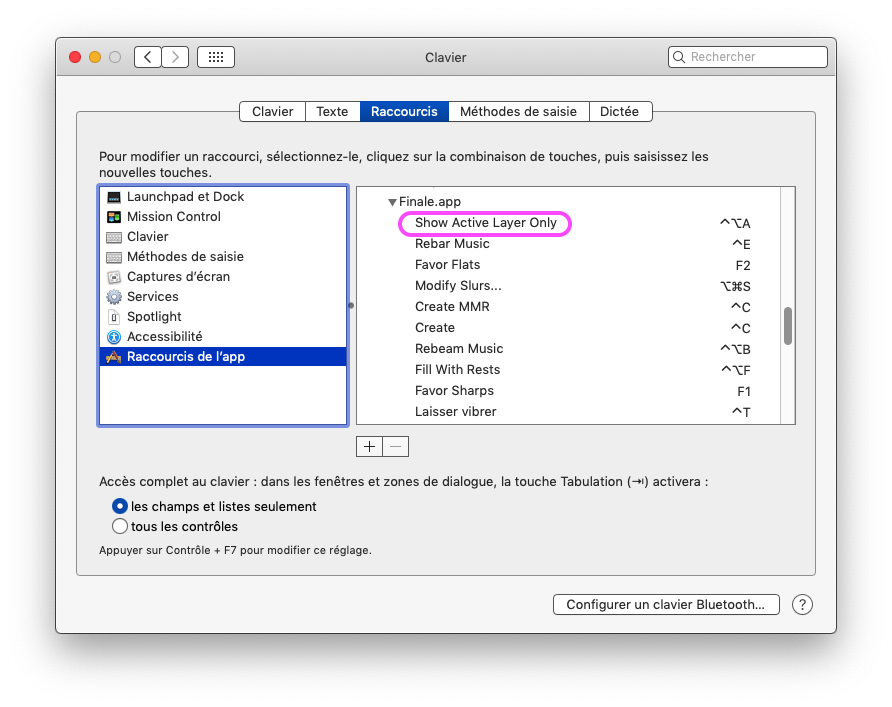The image size is (892, 707).
Task: Switch to the Texte tab
Action: (332, 112)
